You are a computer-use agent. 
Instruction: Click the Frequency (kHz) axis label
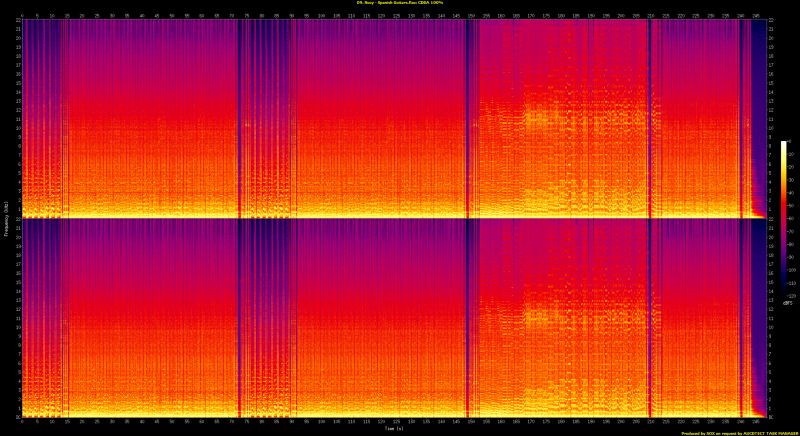pos(5,218)
